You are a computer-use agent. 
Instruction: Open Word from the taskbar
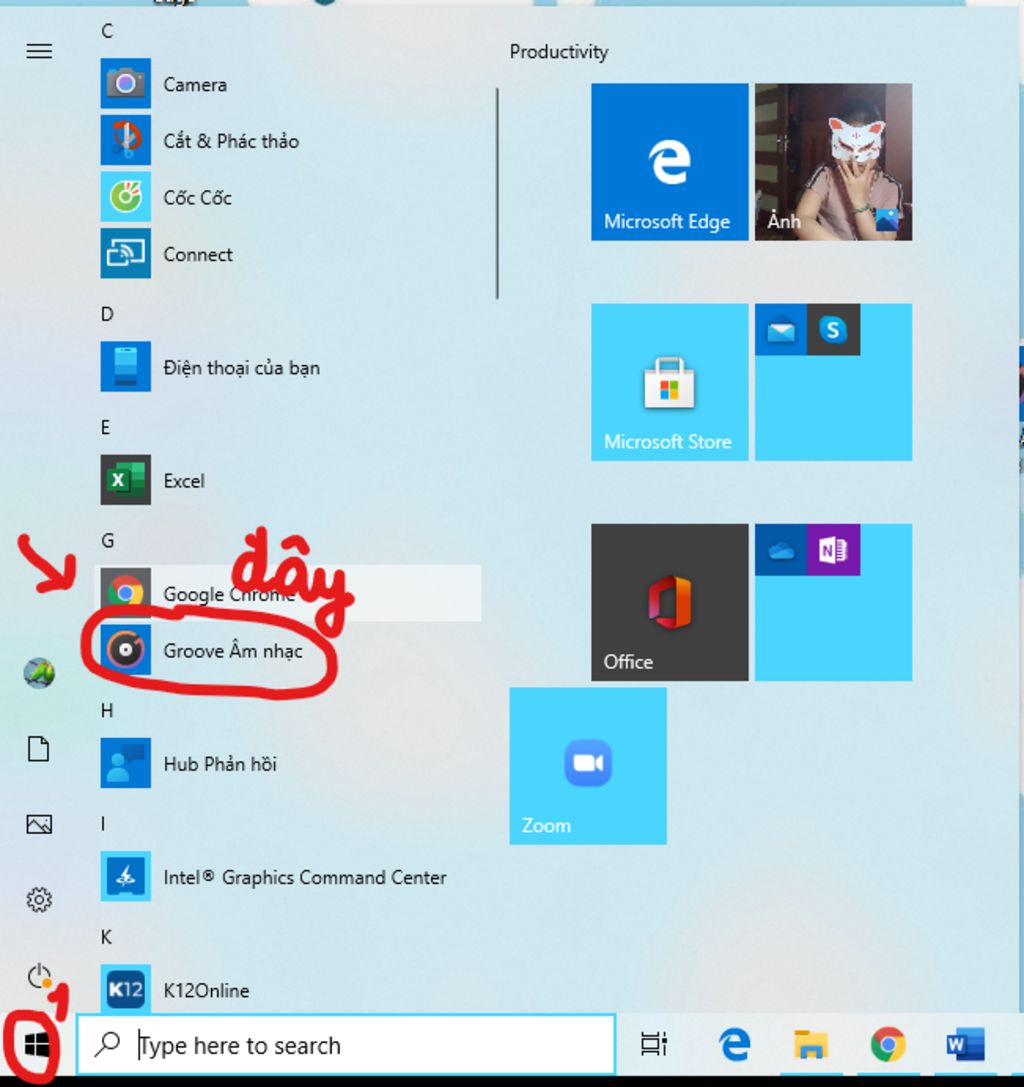click(965, 1044)
